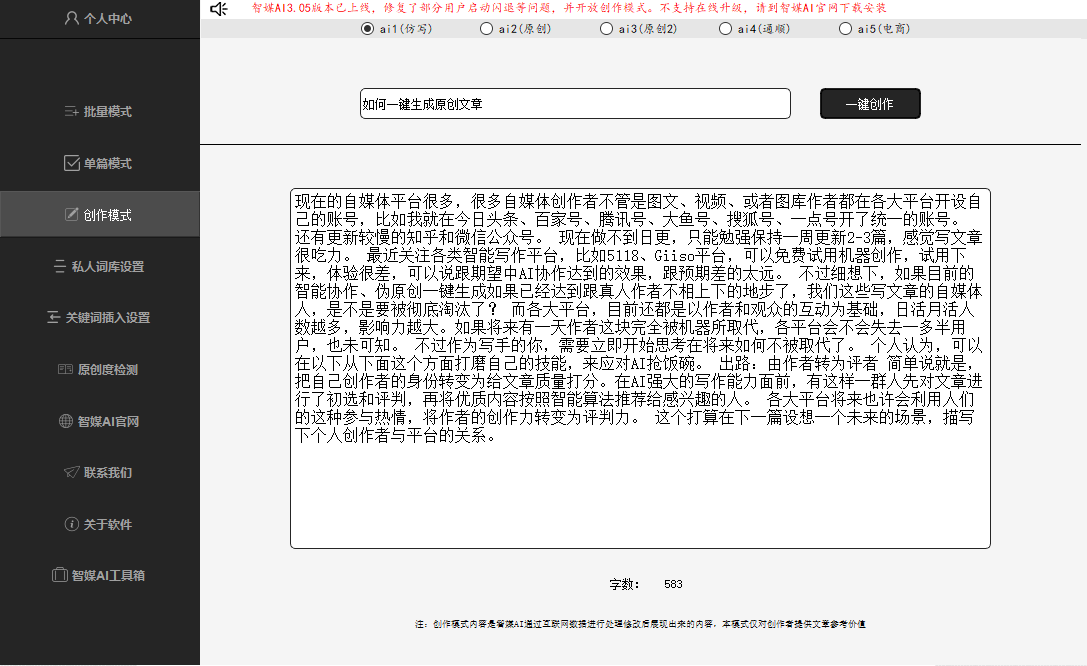Select the ai1(仿写) radio option

tap(367, 29)
